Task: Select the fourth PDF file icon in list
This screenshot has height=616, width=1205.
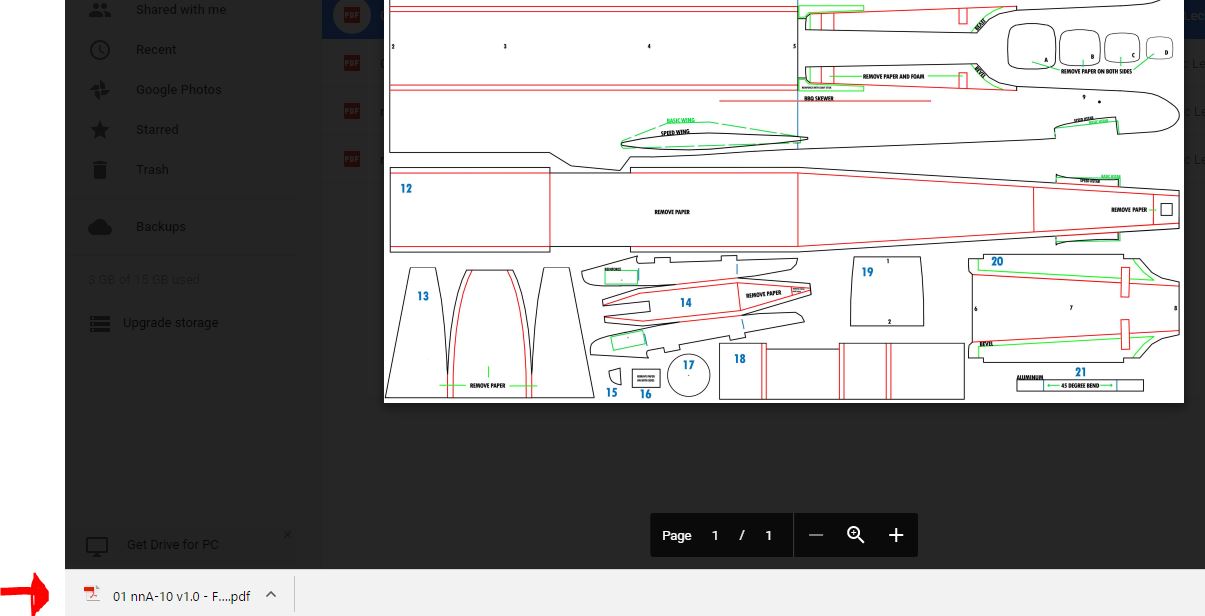Action: click(352, 159)
